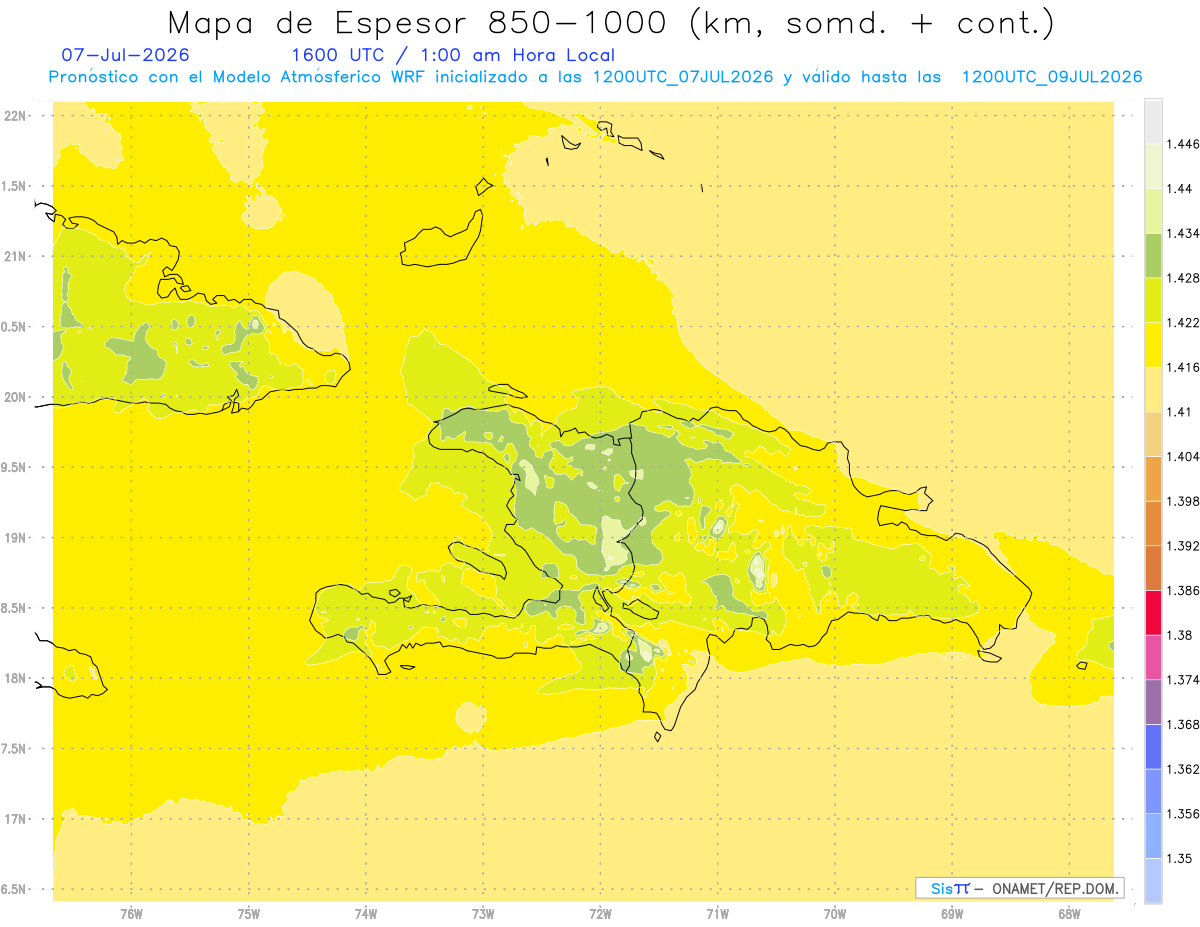Viewport: 1200px width, 927px height.
Task: Pick the palest blue swatch below 1.35
Action: tap(1153, 880)
